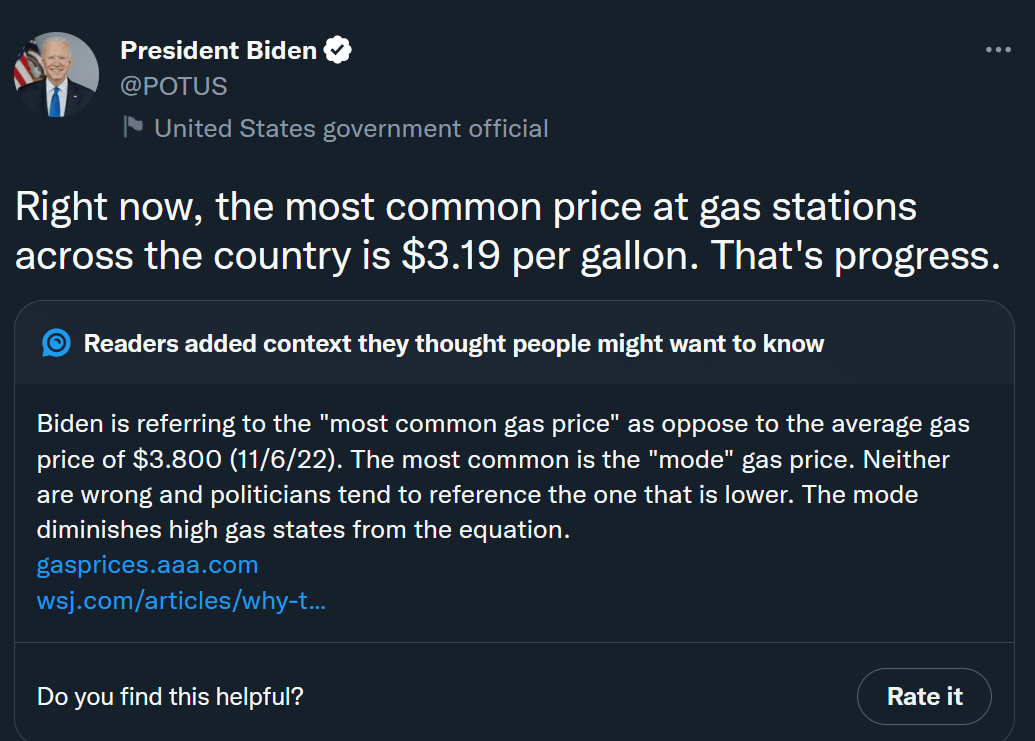This screenshot has width=1035, height=741.
Task: Click Do you find this helpful text
Action: (170, 697)
